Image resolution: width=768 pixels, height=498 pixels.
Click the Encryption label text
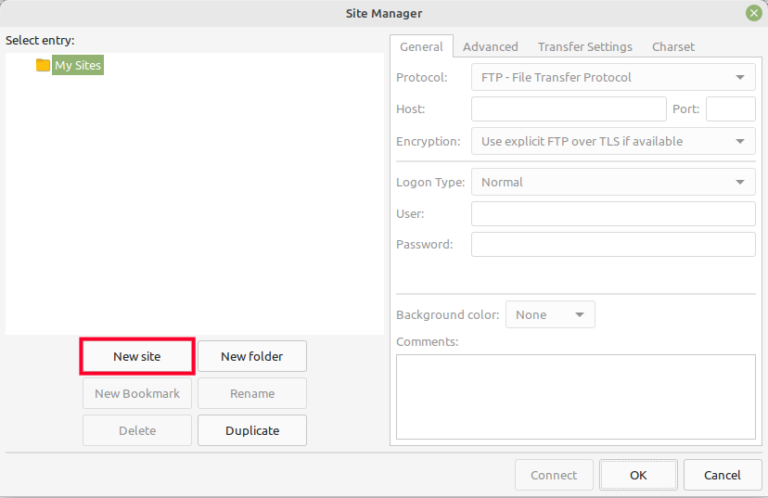pyautogui.click(x=428, y=142)
